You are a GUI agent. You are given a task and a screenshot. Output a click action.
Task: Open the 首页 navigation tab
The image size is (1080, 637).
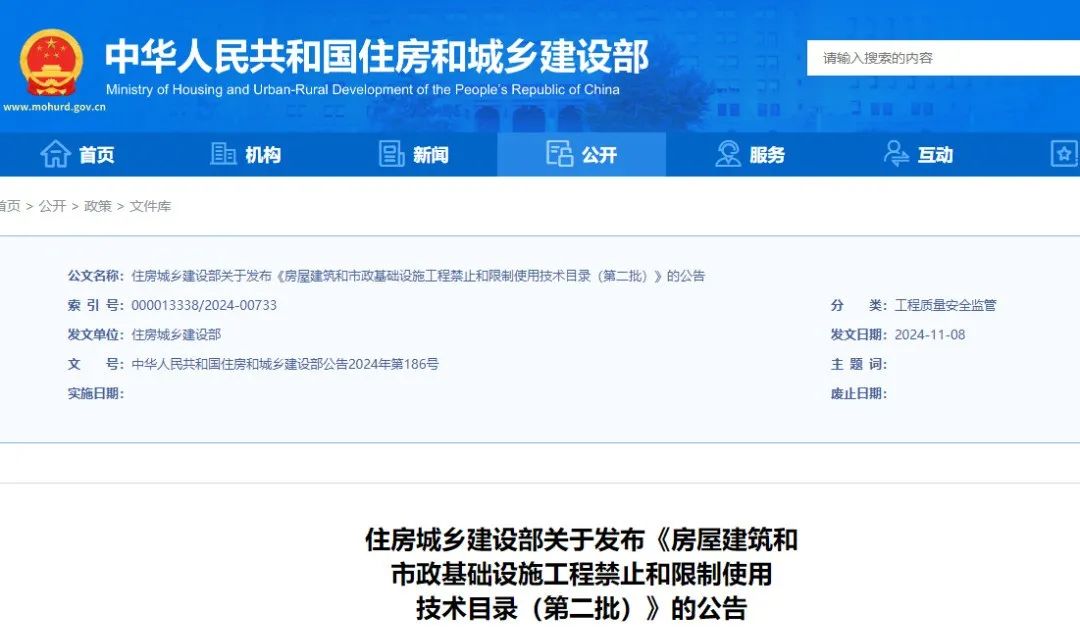[77, 154]
